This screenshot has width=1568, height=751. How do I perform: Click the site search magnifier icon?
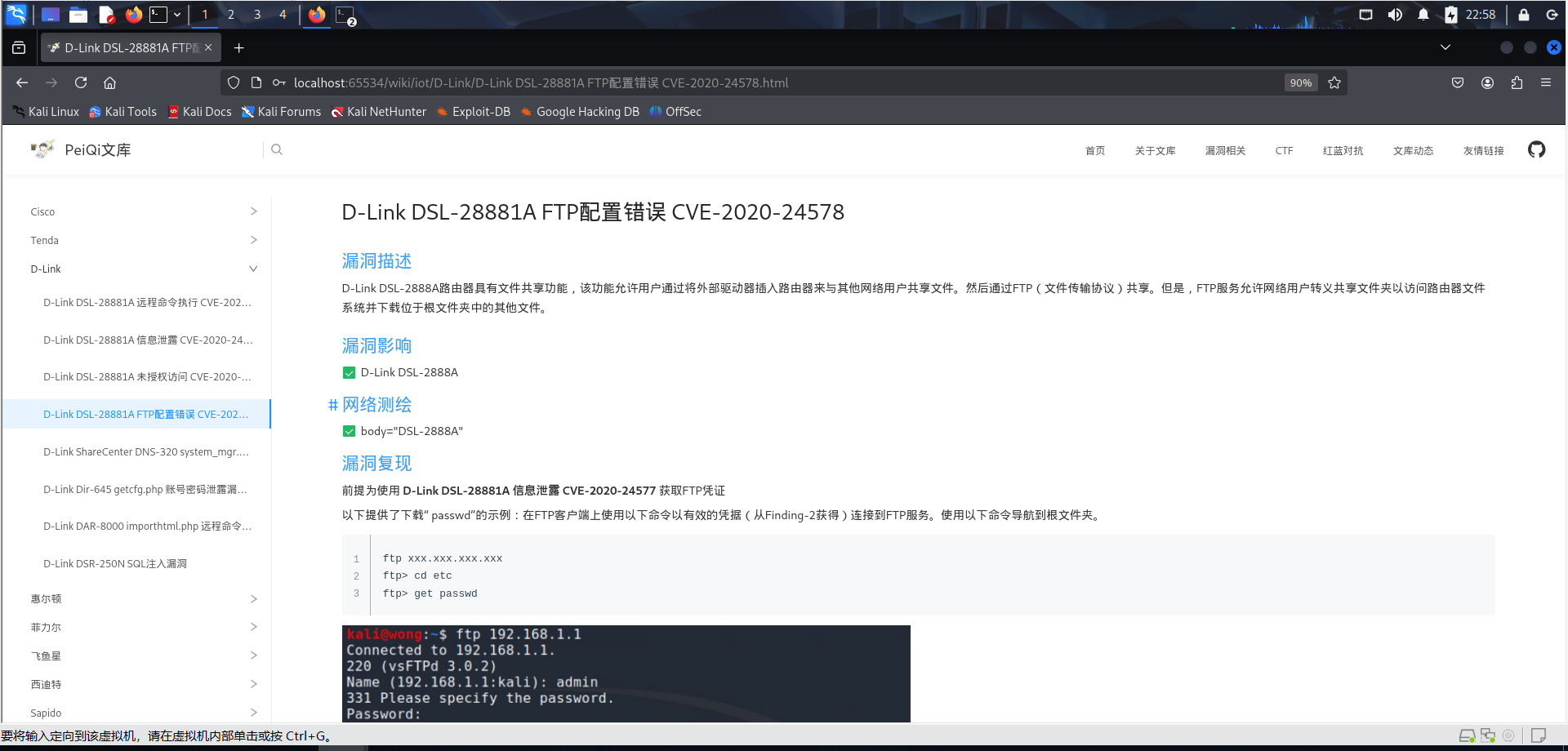[277, 149]
